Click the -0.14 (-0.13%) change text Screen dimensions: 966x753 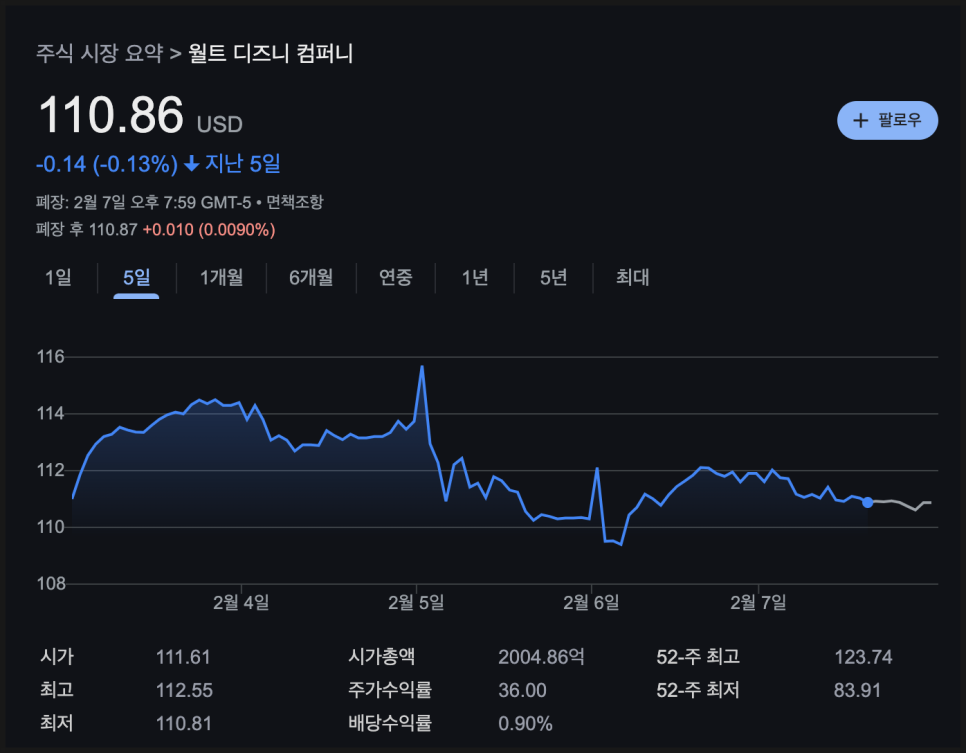point(107,164)
